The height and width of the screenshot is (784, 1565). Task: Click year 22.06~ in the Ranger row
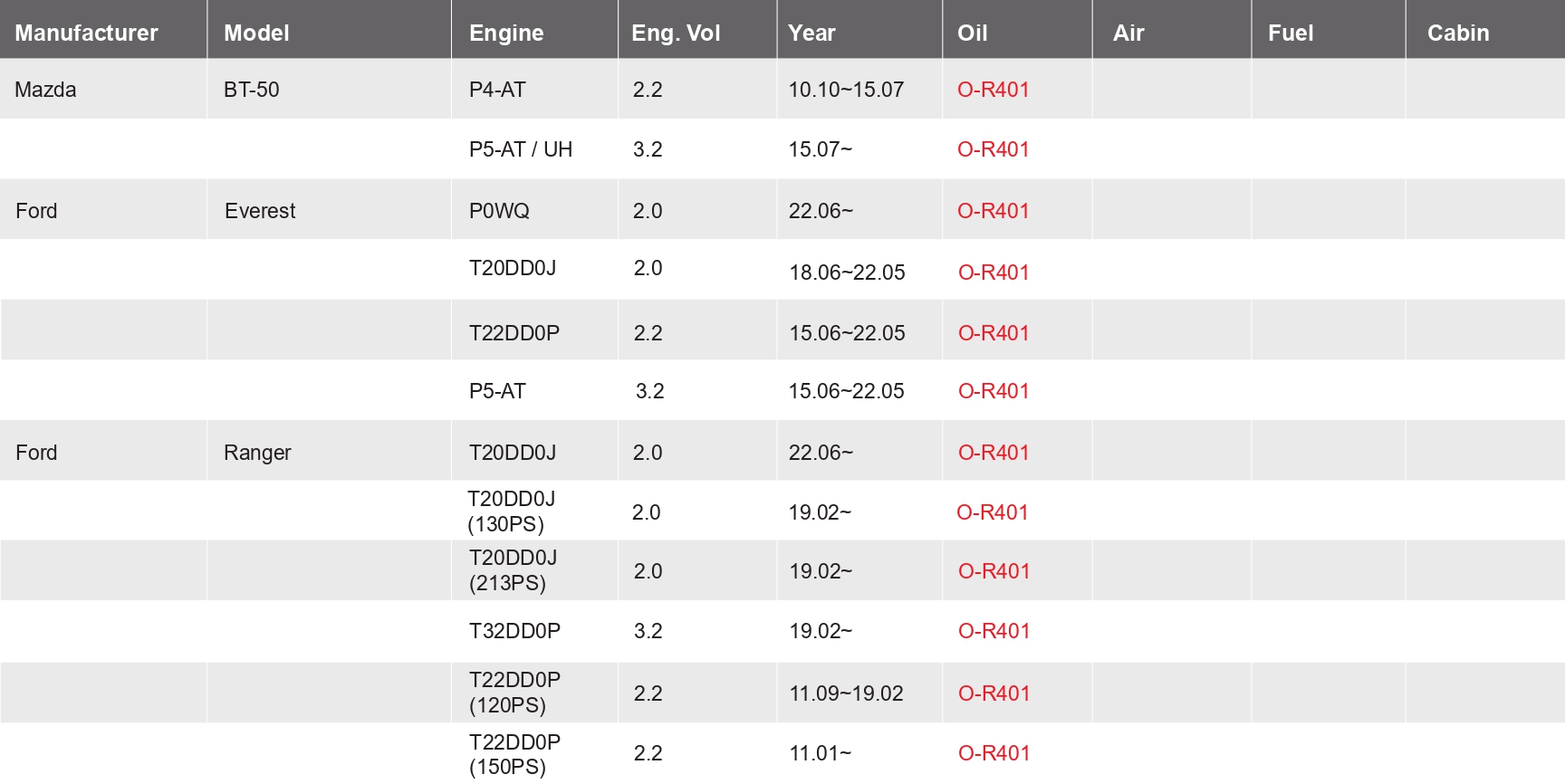click(821, 453)
